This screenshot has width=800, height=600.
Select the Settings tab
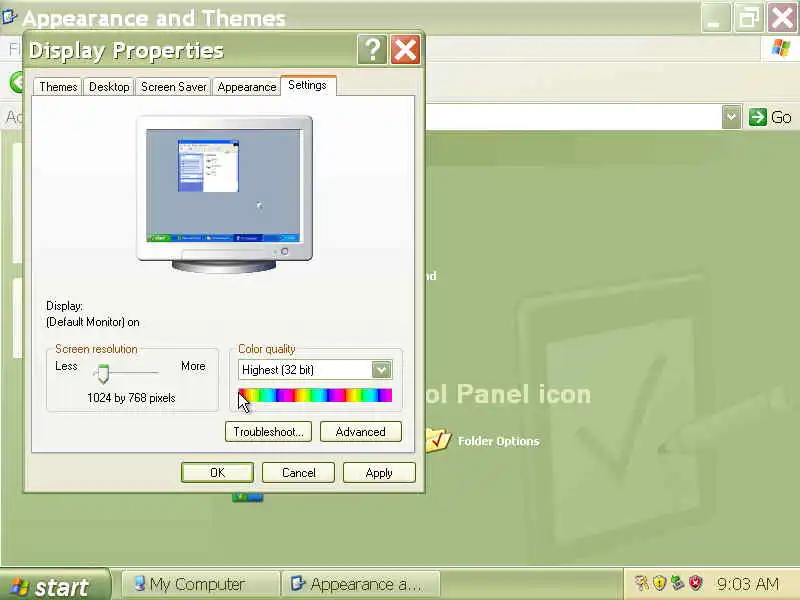pyautogui.click(x=308, y=85)
